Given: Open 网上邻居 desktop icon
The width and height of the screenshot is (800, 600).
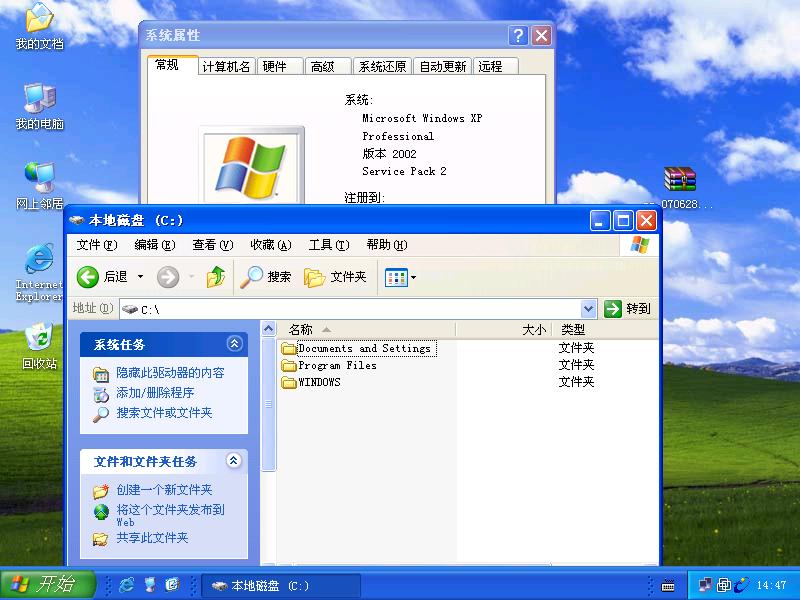Looking at the screenshot, I should [39, 186].
